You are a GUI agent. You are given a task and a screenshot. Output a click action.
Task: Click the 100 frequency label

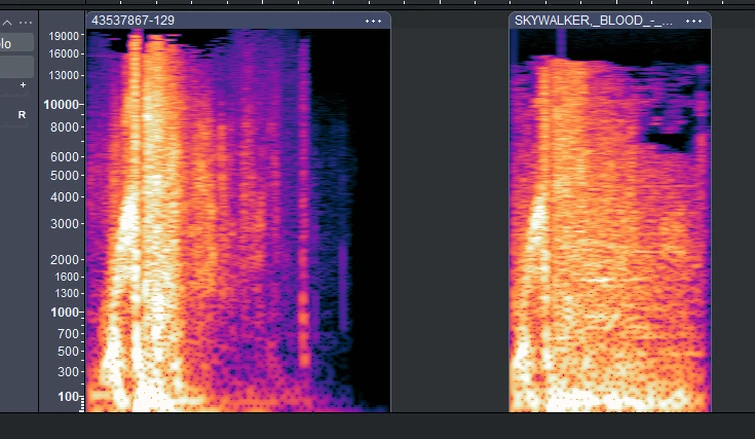(x=68, y=397)
